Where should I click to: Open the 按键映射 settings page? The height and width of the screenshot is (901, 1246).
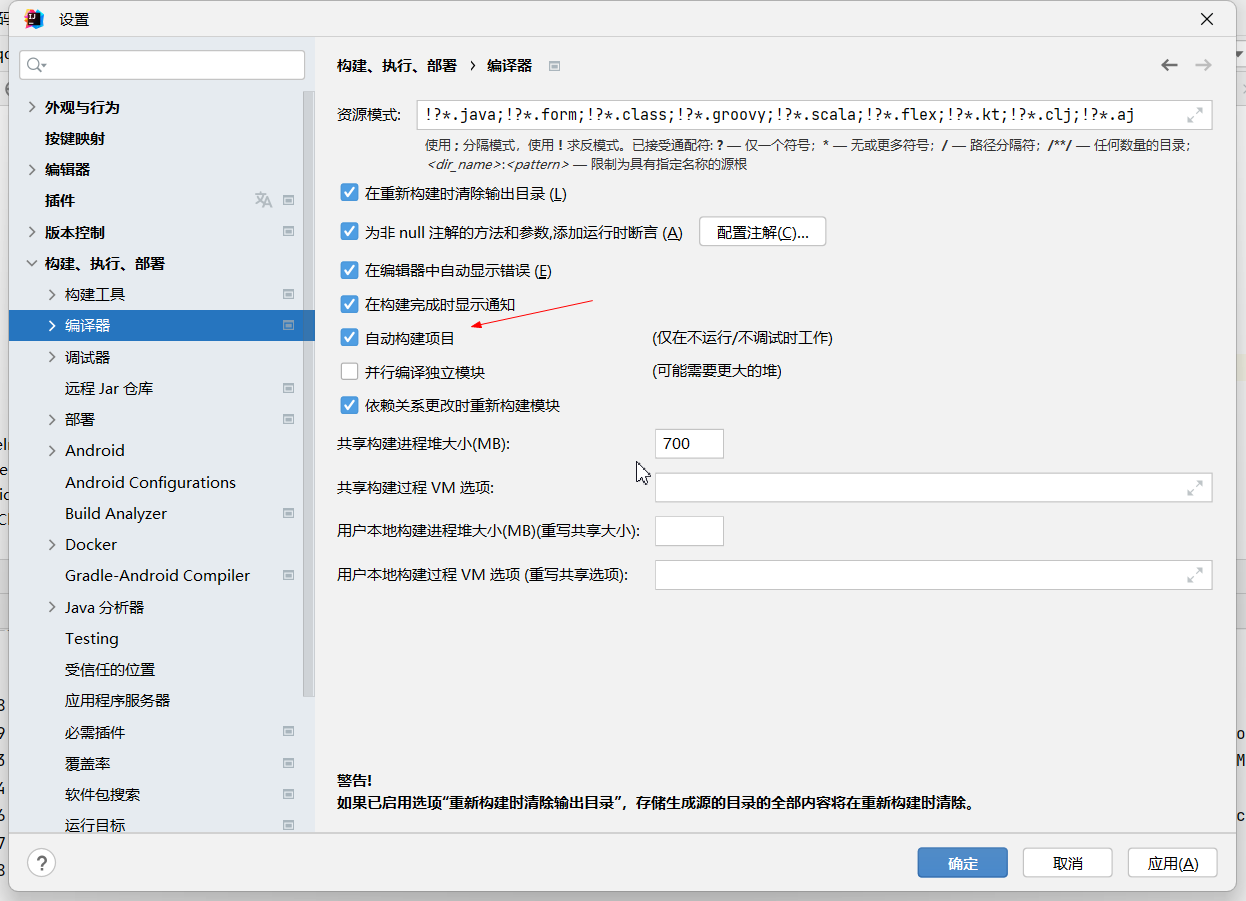click(75, 138)
